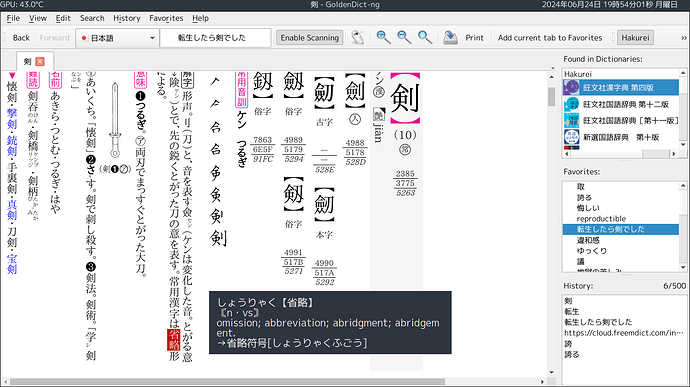
Task: Select favorite ゆっくり
Action: pos(592,251)
